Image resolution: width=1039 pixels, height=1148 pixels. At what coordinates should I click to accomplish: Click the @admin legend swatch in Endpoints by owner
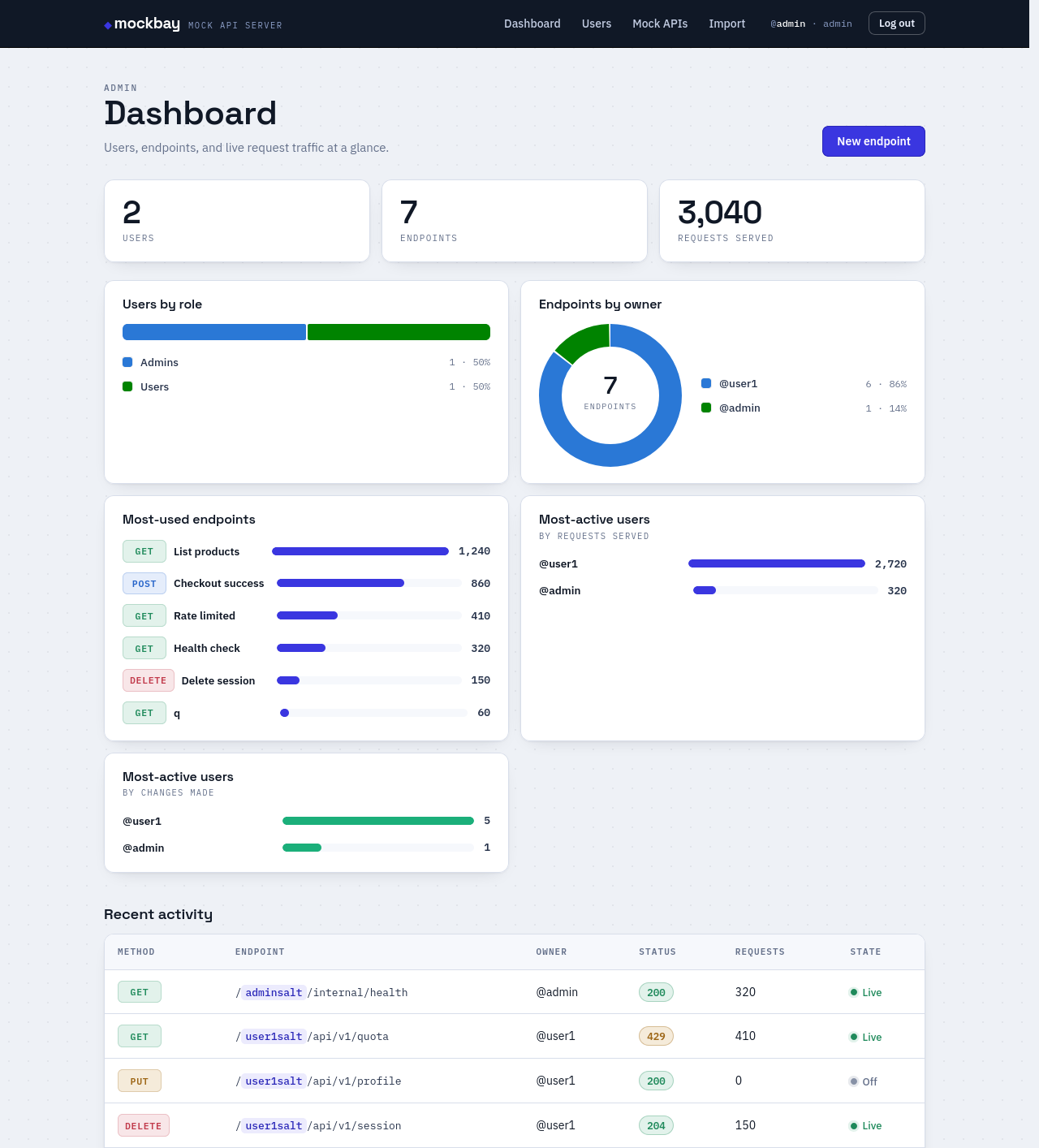click(706, 408)
